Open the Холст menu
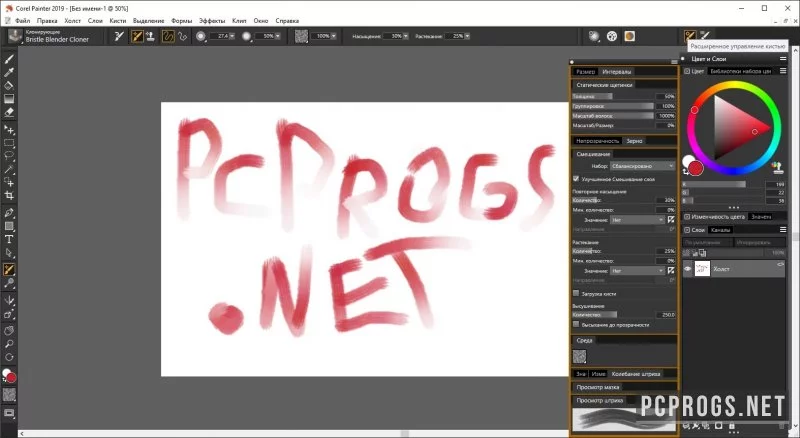This screenshot has width=800, height=438. (72, 21)
